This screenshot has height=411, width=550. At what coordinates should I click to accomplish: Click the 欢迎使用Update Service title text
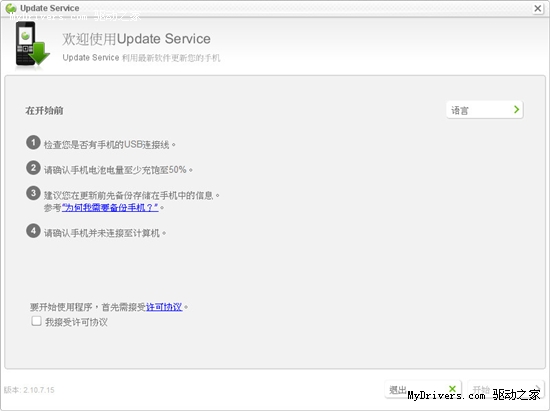136,39
